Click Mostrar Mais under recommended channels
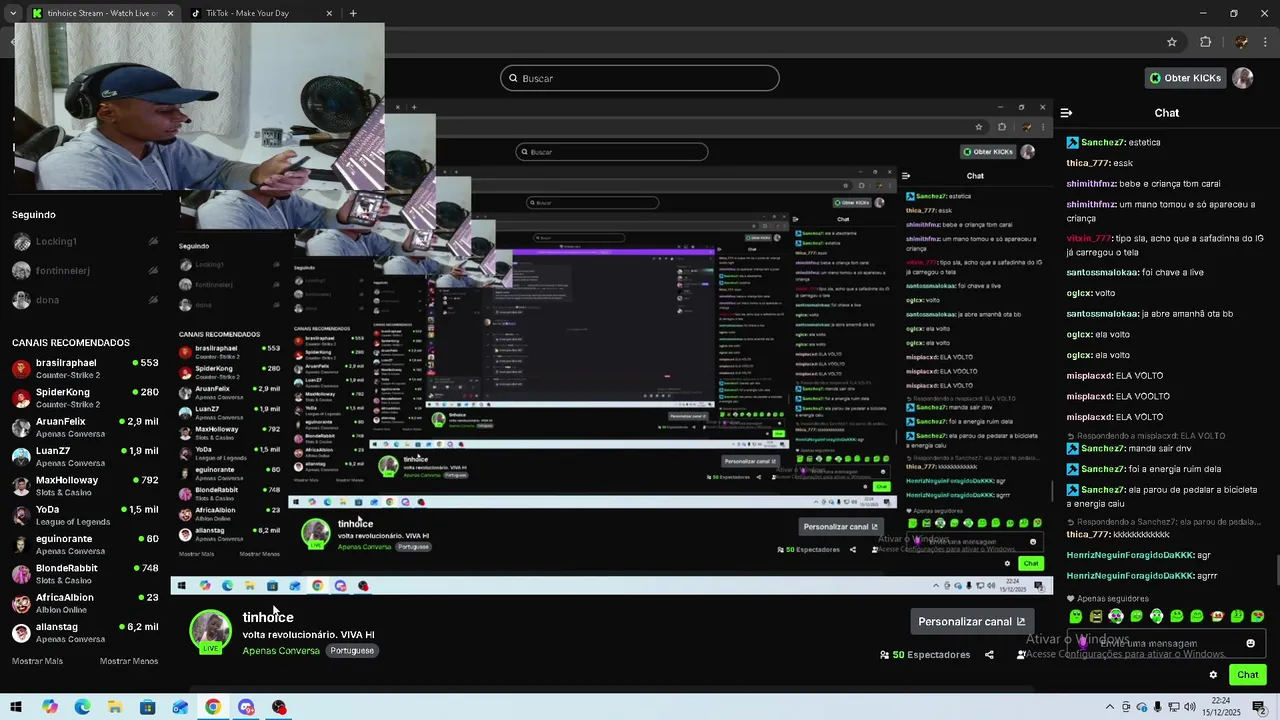The image size is (1280, 720). pos(37,661)
